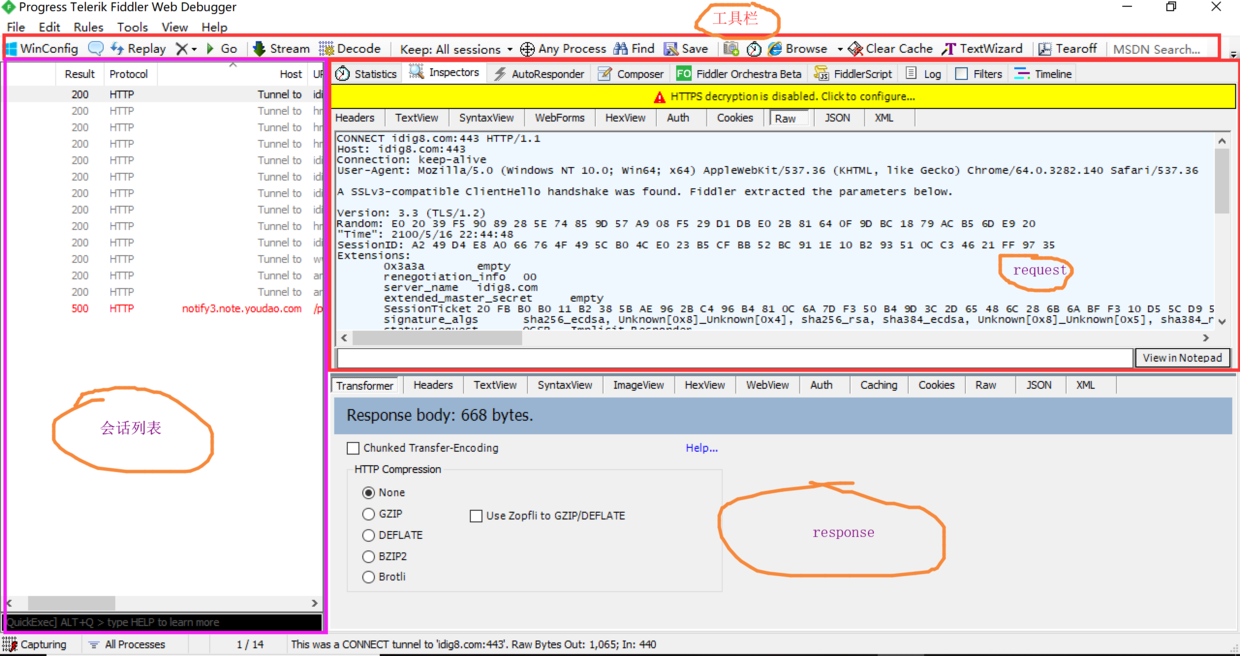Click View in Notepad button
Viewport: 1240px width, 656px height.
click(1182, 358)
